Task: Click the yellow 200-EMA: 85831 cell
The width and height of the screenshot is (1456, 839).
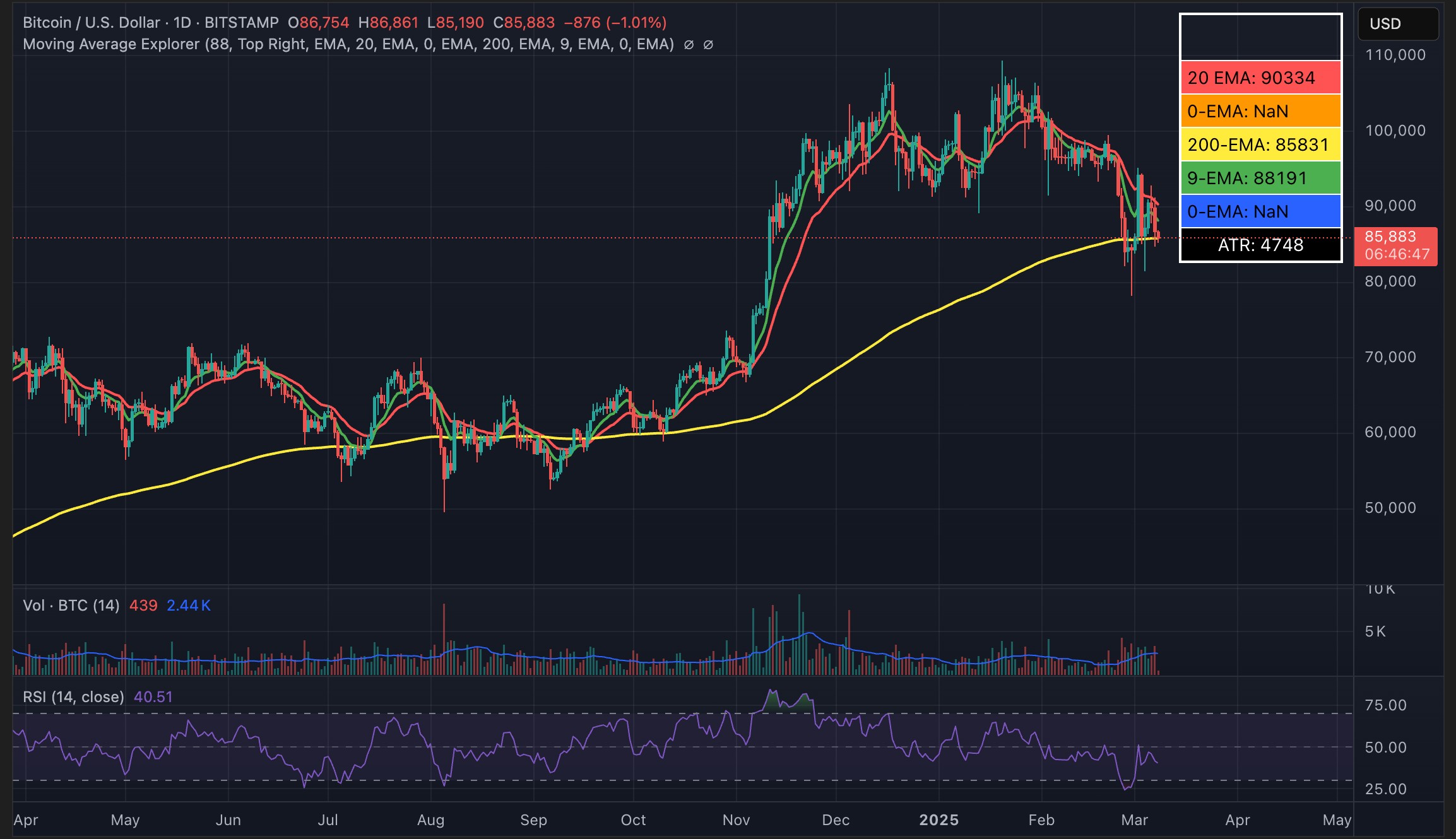Action: tap(1260, 144)
